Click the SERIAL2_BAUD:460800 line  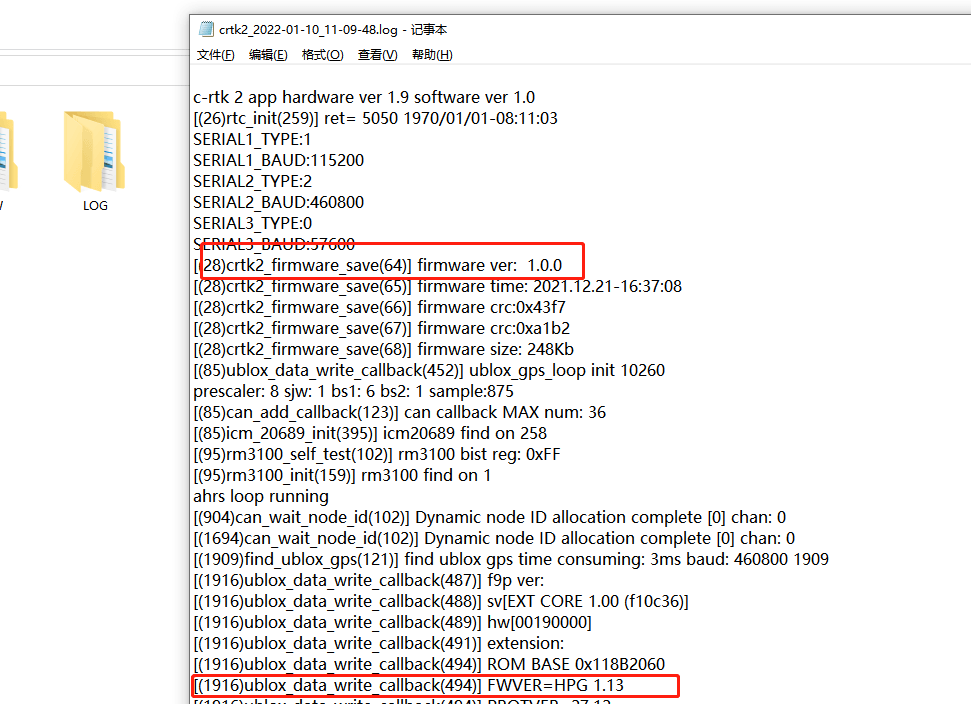278,202
